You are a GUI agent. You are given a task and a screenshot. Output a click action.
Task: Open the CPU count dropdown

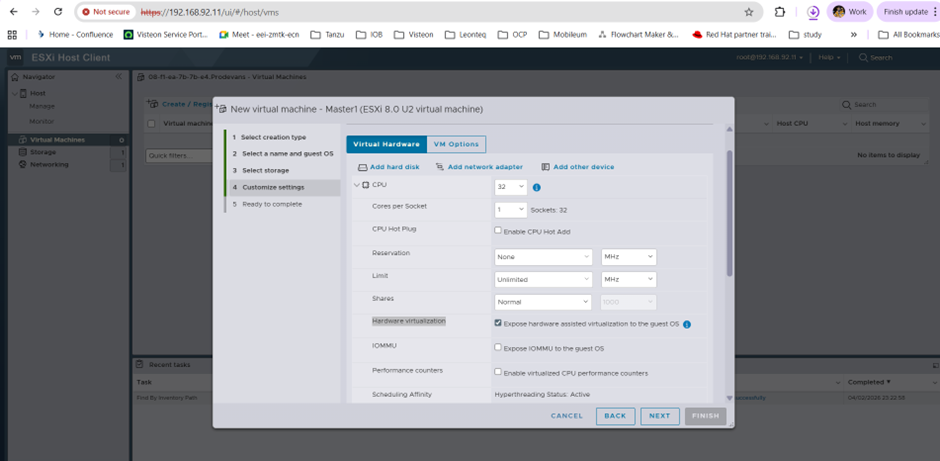pyautogui.click(x=511, y=187)
